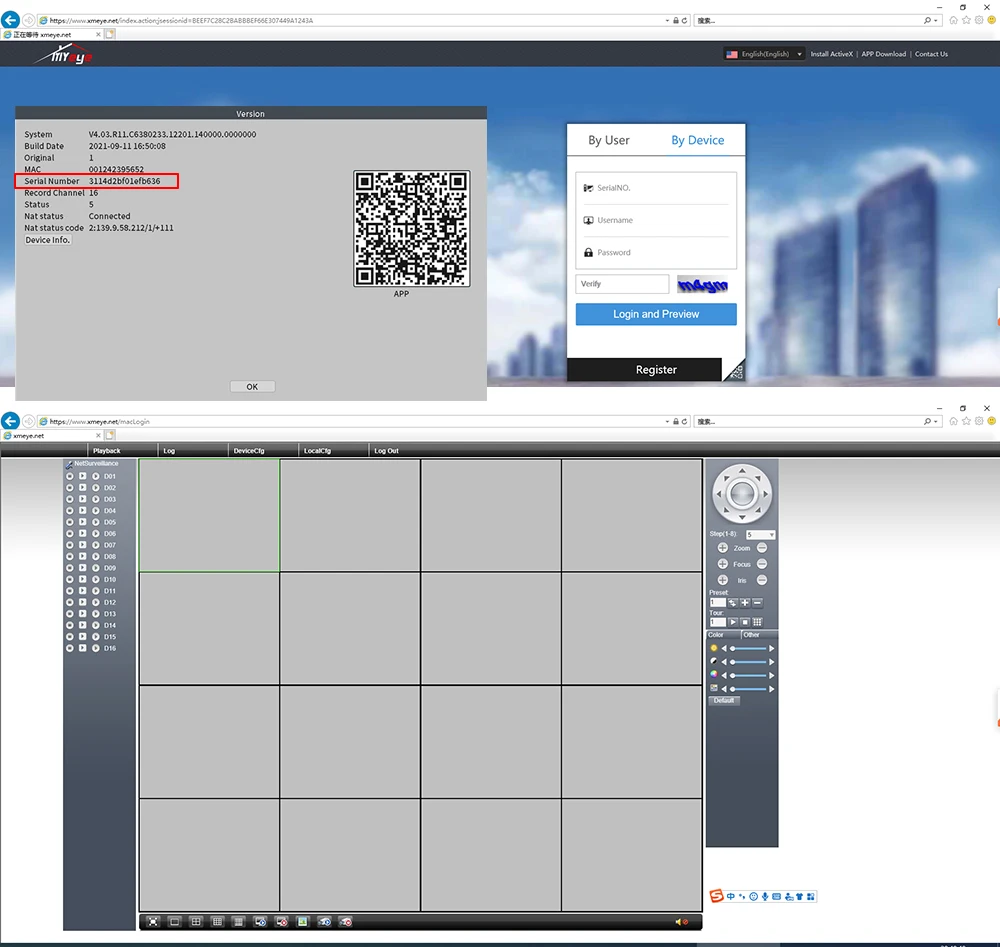Click the PTZ right arrow
1000x947 pixels.
tap(765, 494)
